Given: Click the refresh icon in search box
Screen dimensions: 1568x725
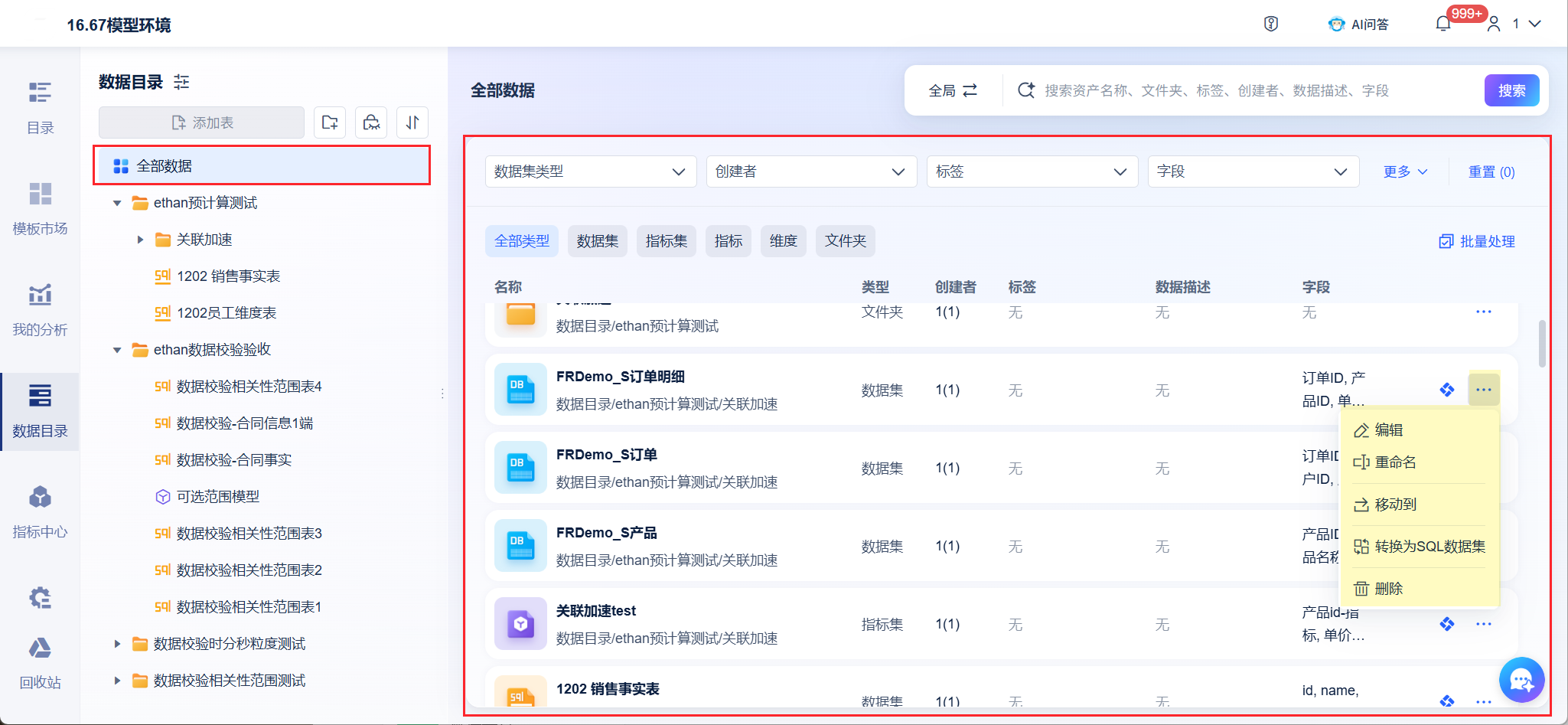Looking at the screenshot, I should 1025,90.
